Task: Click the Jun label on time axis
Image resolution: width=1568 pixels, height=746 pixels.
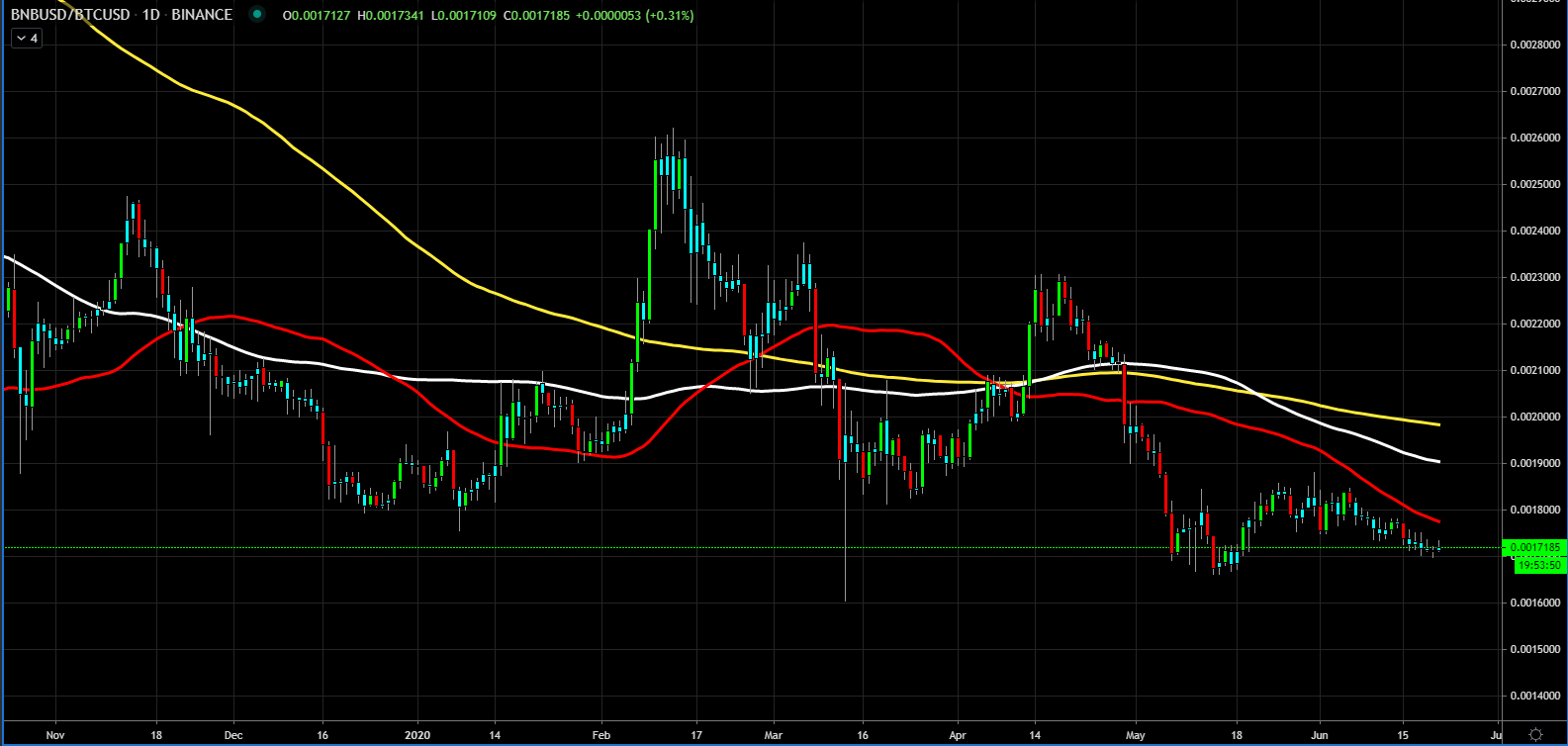Action: click(1319, 735)
